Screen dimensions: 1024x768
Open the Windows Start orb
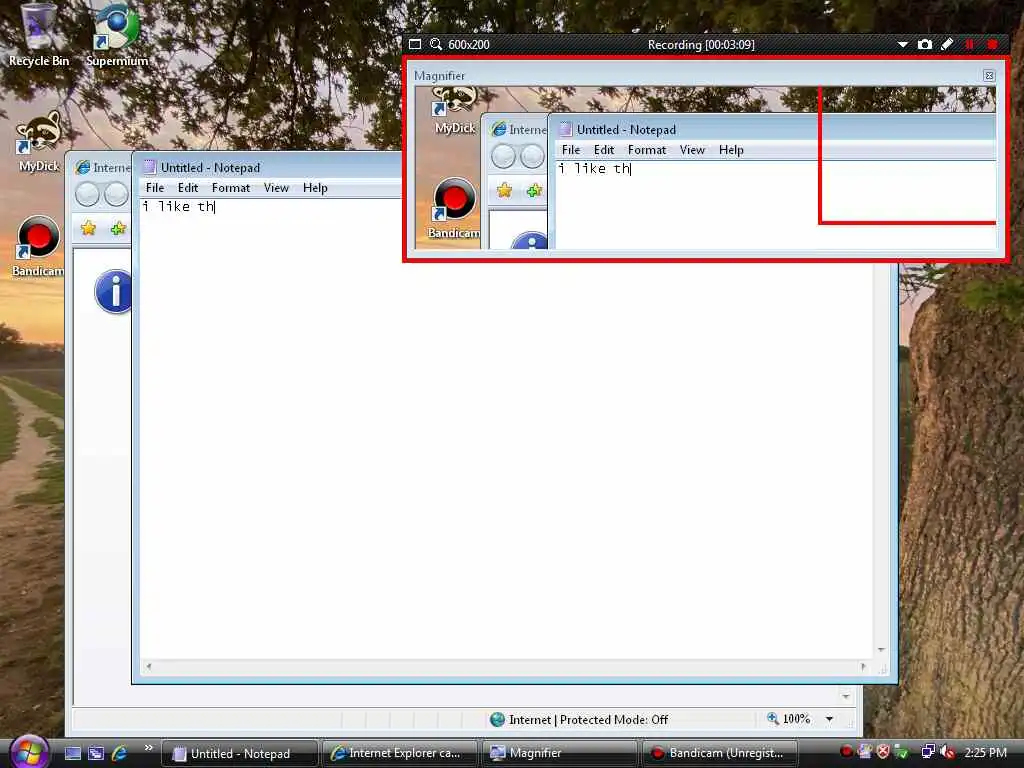[29, 751]
